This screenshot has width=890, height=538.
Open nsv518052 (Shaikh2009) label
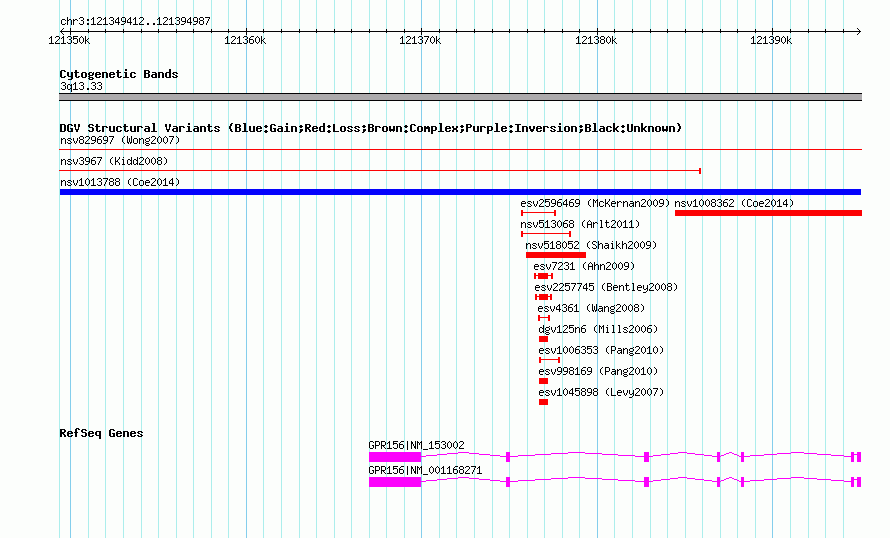click(591, 245)
